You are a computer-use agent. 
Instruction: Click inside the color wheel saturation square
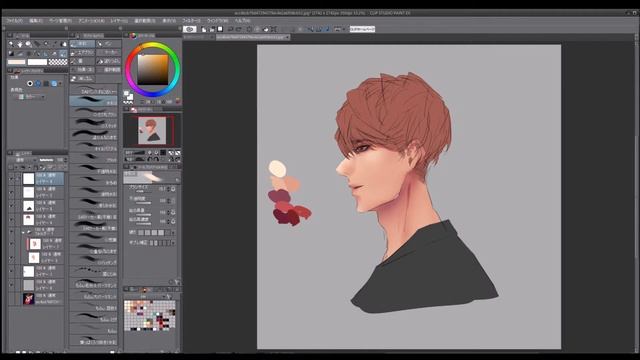153,70
